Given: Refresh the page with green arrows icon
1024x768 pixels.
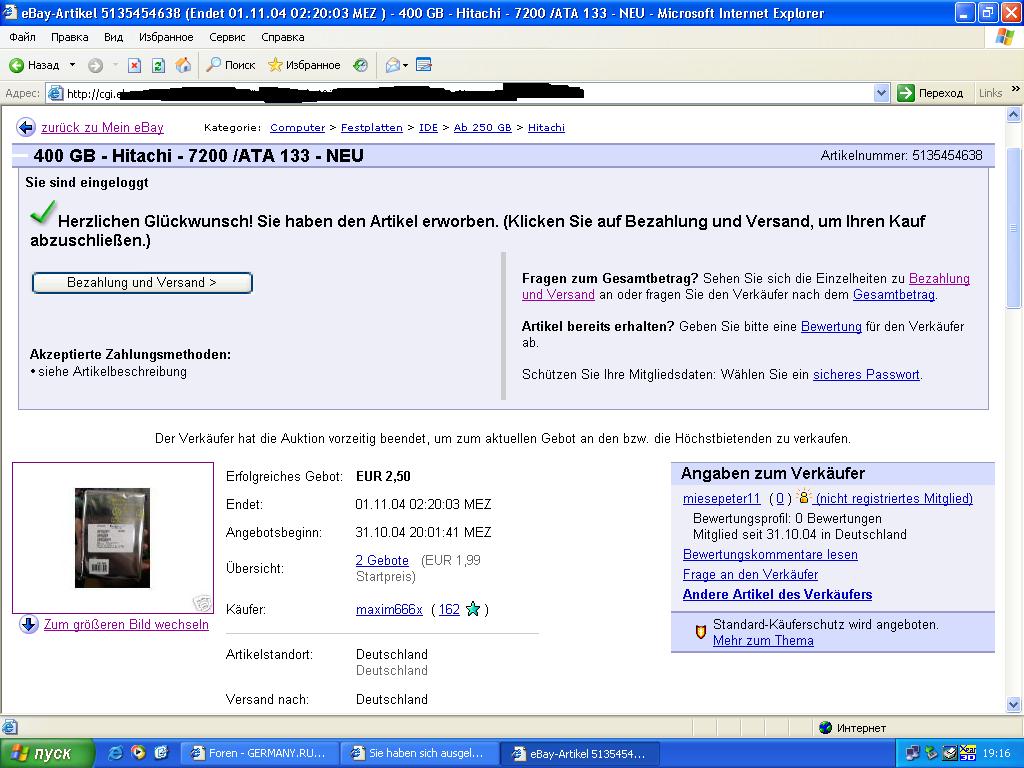Looking at the screenshot, I should 158,65.
